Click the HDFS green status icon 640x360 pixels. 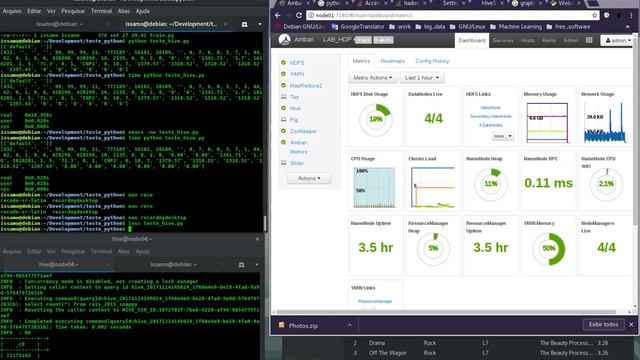click(283, 62)
